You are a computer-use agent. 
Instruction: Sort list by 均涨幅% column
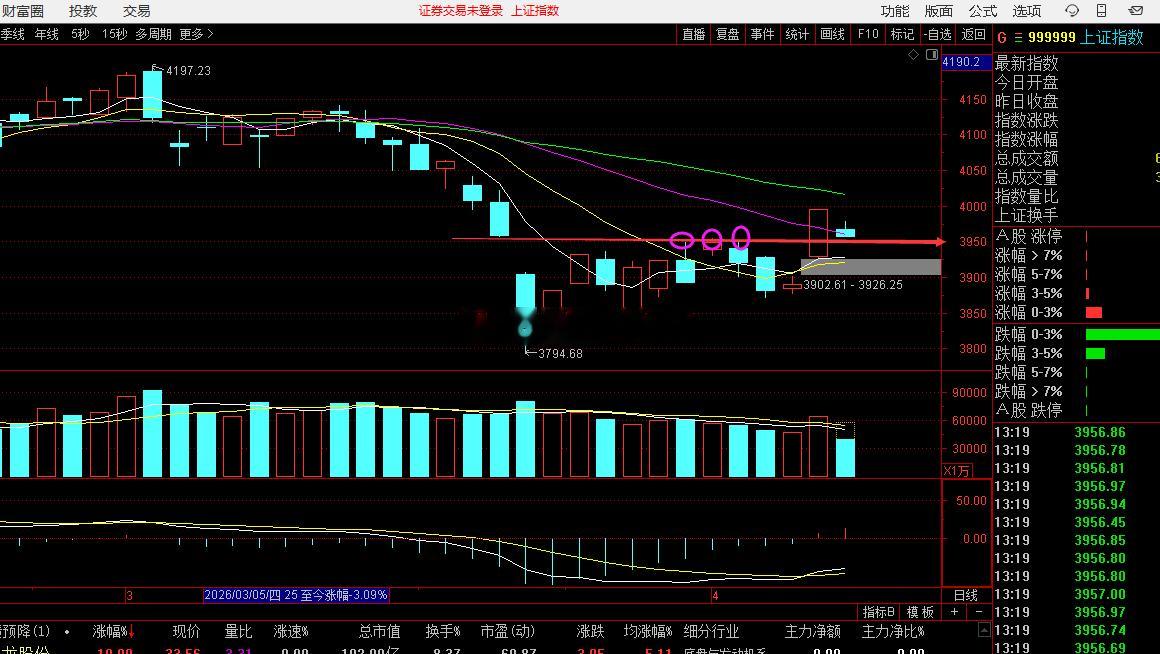[x=648, y=632]
